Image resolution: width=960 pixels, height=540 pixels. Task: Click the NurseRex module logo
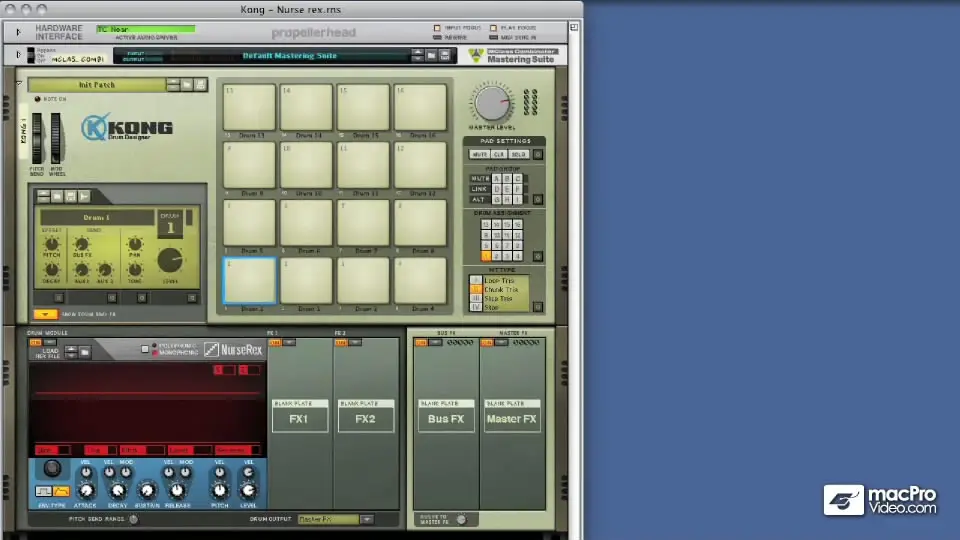coord(234,350)
